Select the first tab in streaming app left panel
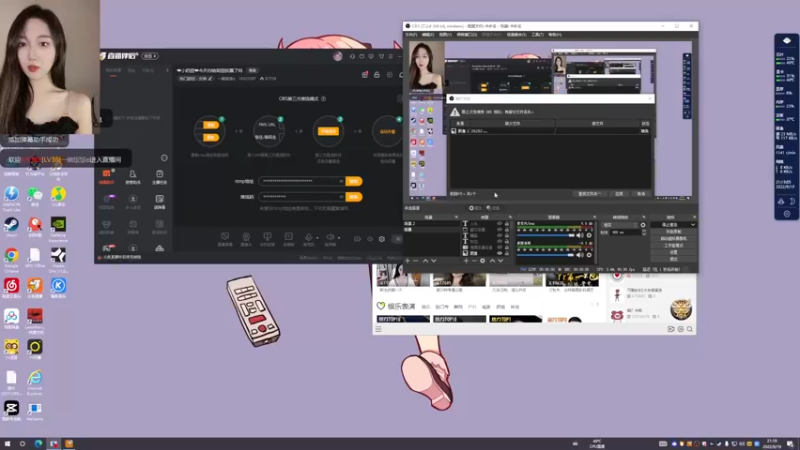 tap(113, 70)
